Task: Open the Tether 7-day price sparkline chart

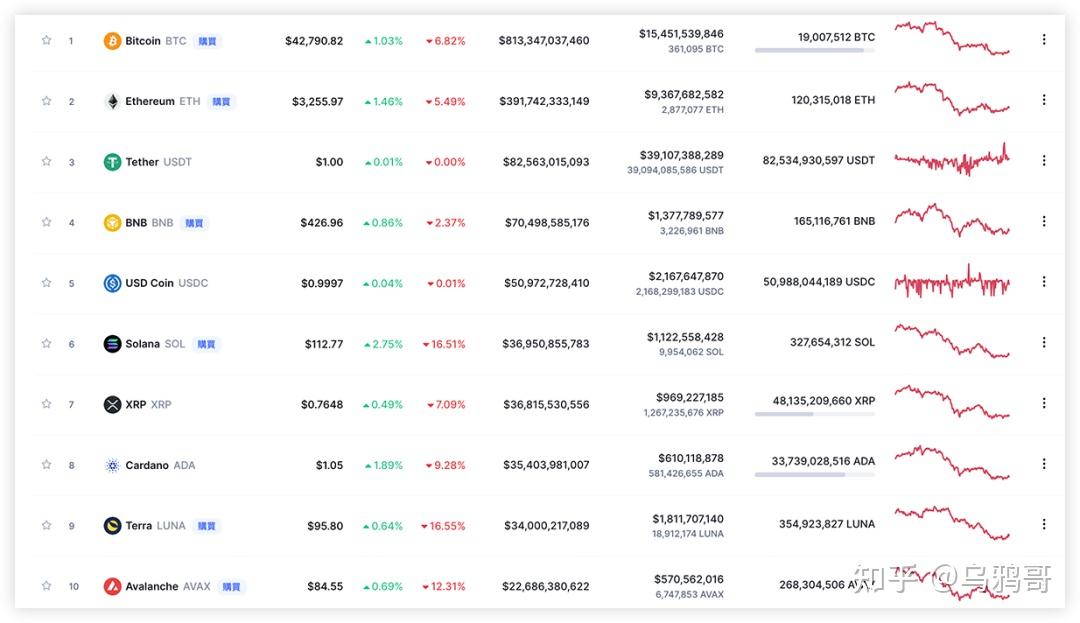Action: [951, 159]
